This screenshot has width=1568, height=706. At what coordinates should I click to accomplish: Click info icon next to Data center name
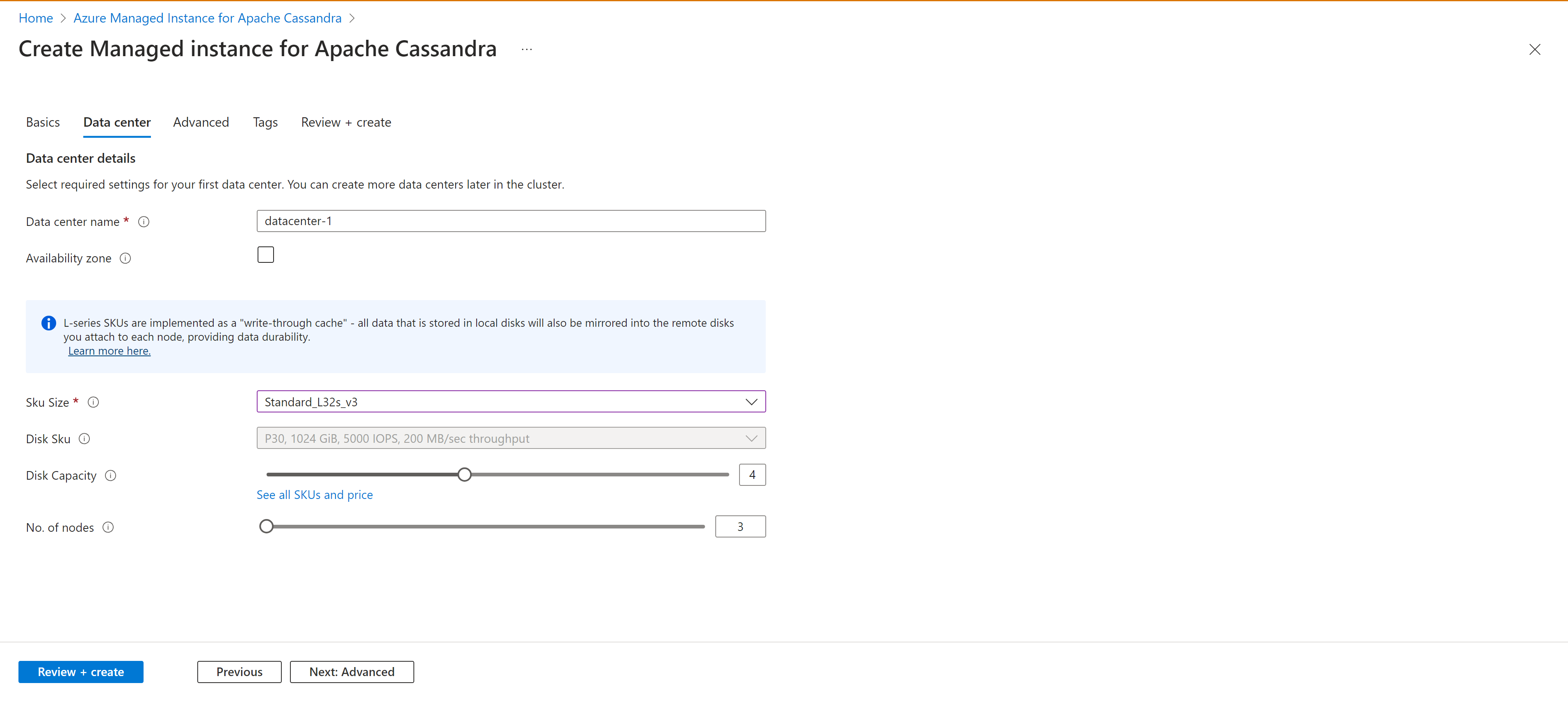point(144,221)
